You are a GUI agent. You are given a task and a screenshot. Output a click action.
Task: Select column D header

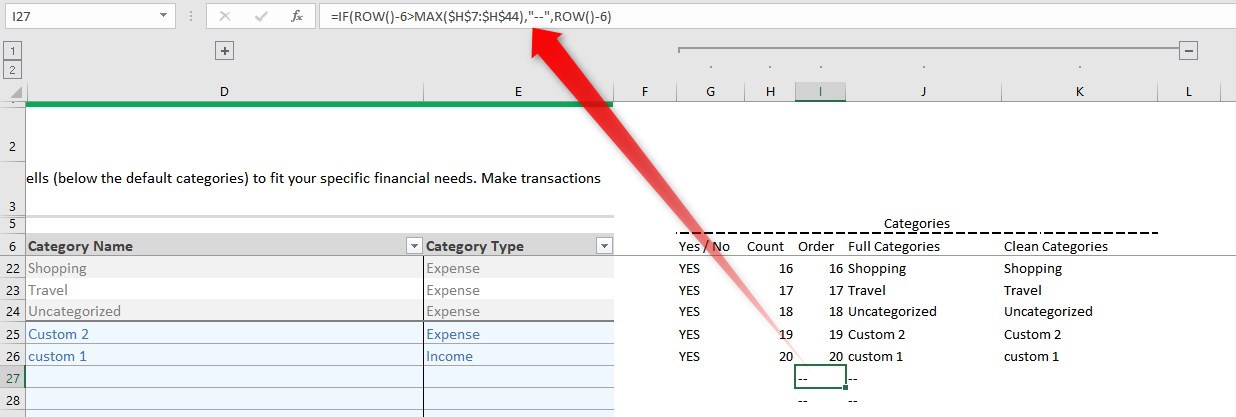(x=224, y=91)
